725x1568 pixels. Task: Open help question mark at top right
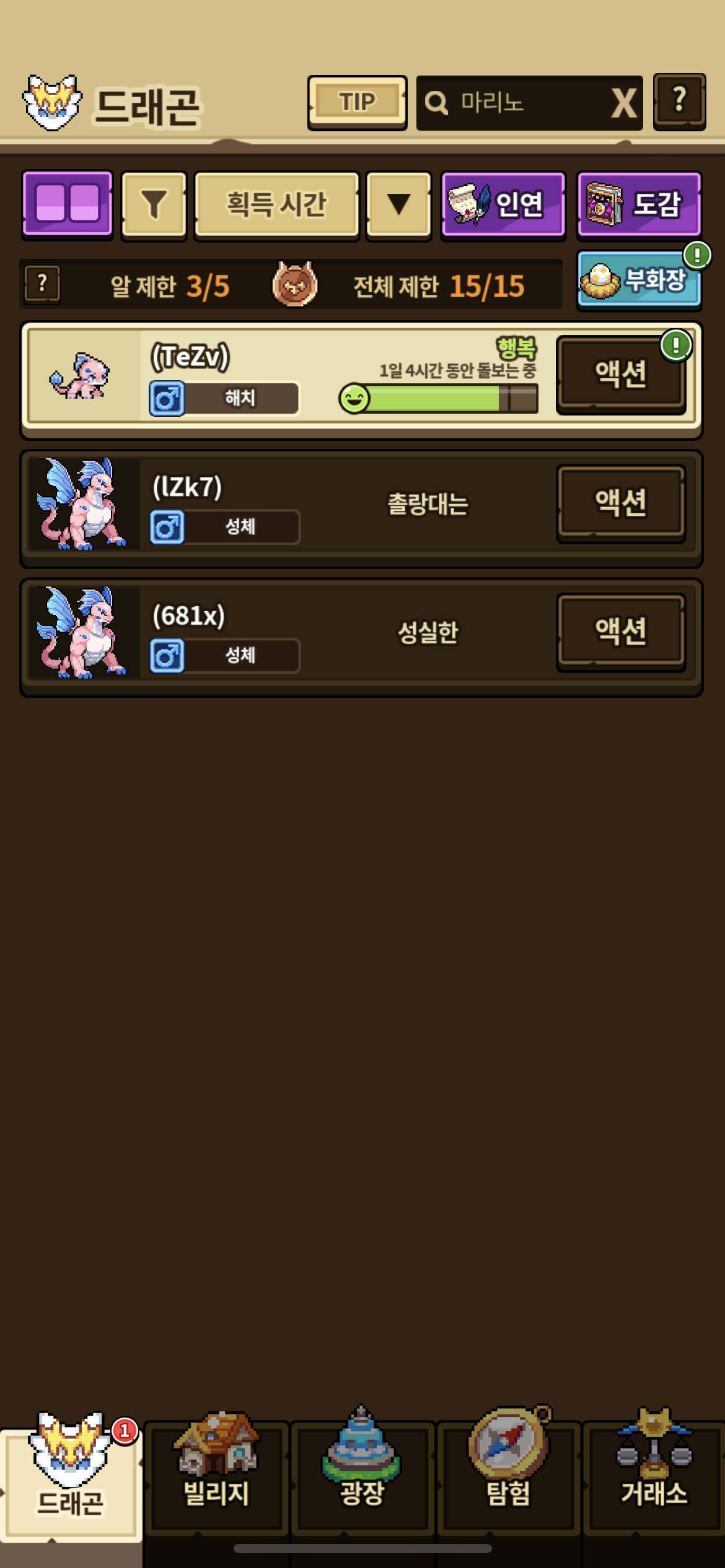tap(679, 102)
